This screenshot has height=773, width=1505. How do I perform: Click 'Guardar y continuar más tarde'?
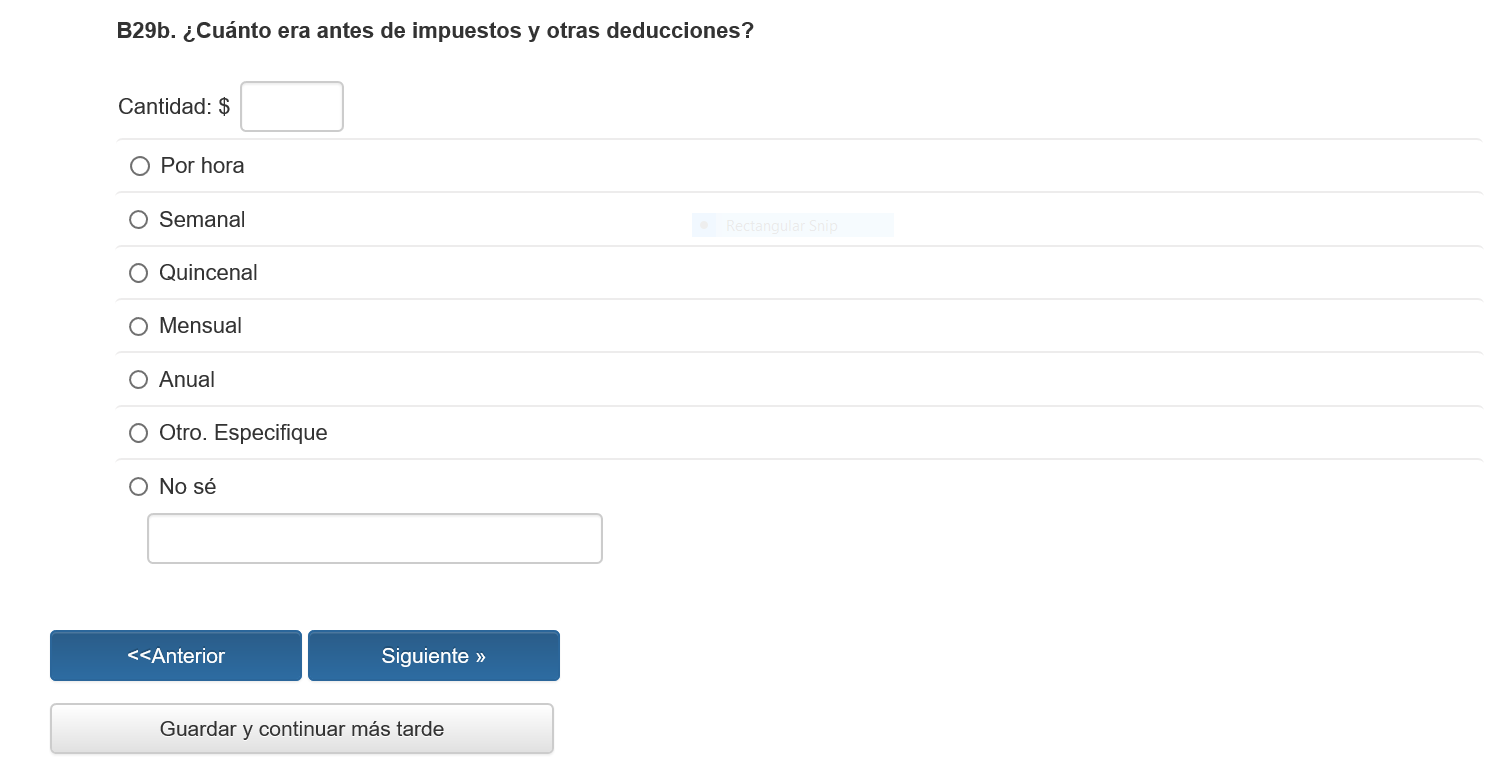(302, 729)
